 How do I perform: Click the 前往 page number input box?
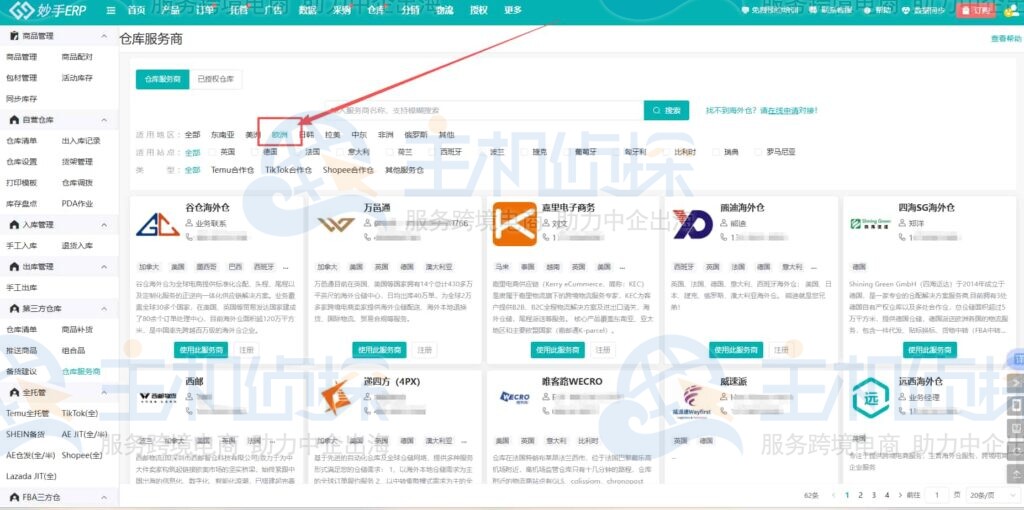click(936, 495)
